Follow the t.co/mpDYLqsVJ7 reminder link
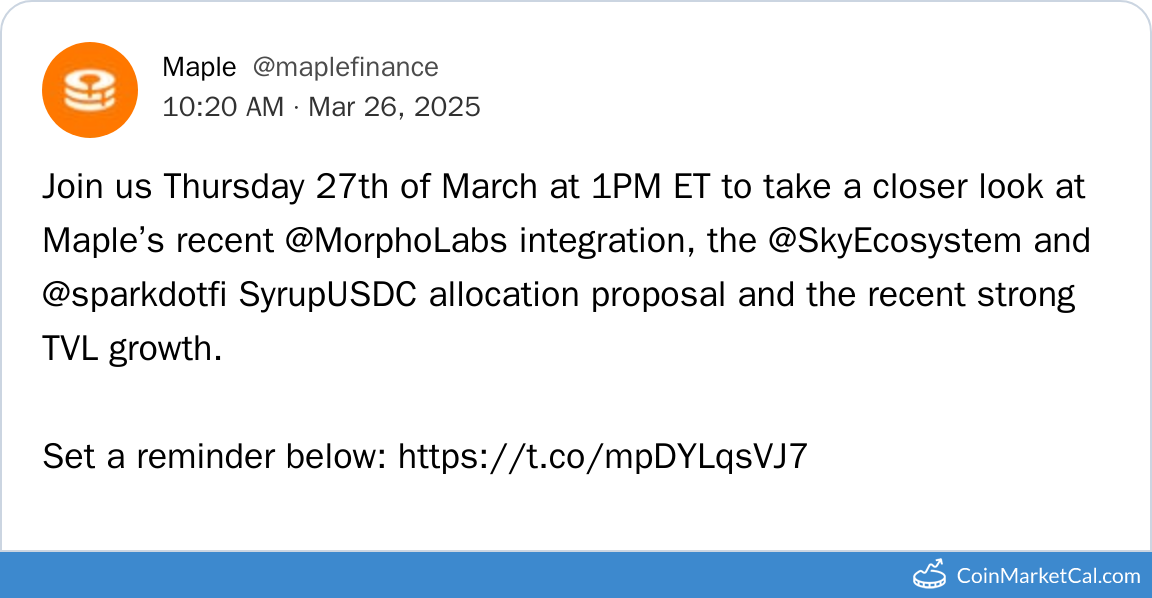The image size is (1152, 598). [602, 457]
